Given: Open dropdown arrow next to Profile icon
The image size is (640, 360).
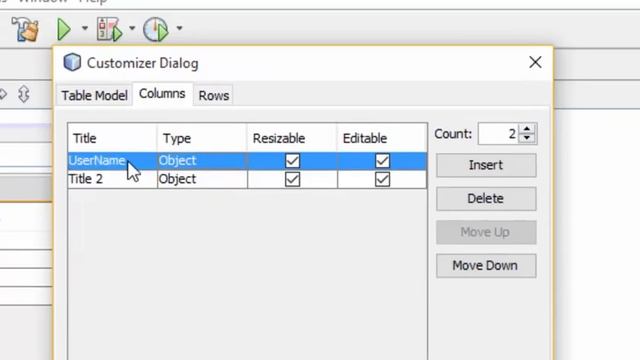Looking at the screenshot, I should pyautogui.click(x=179, y=28).
